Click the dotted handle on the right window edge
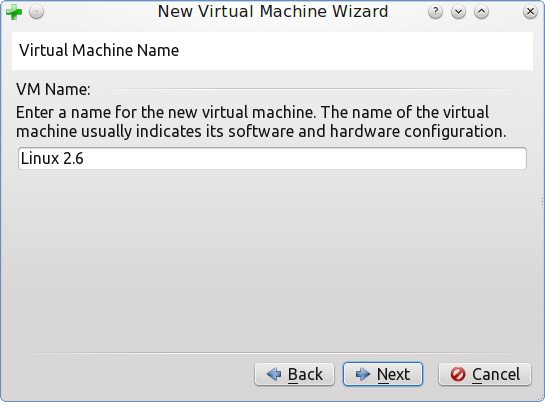 pyautogui.click(x=543, y=201)
